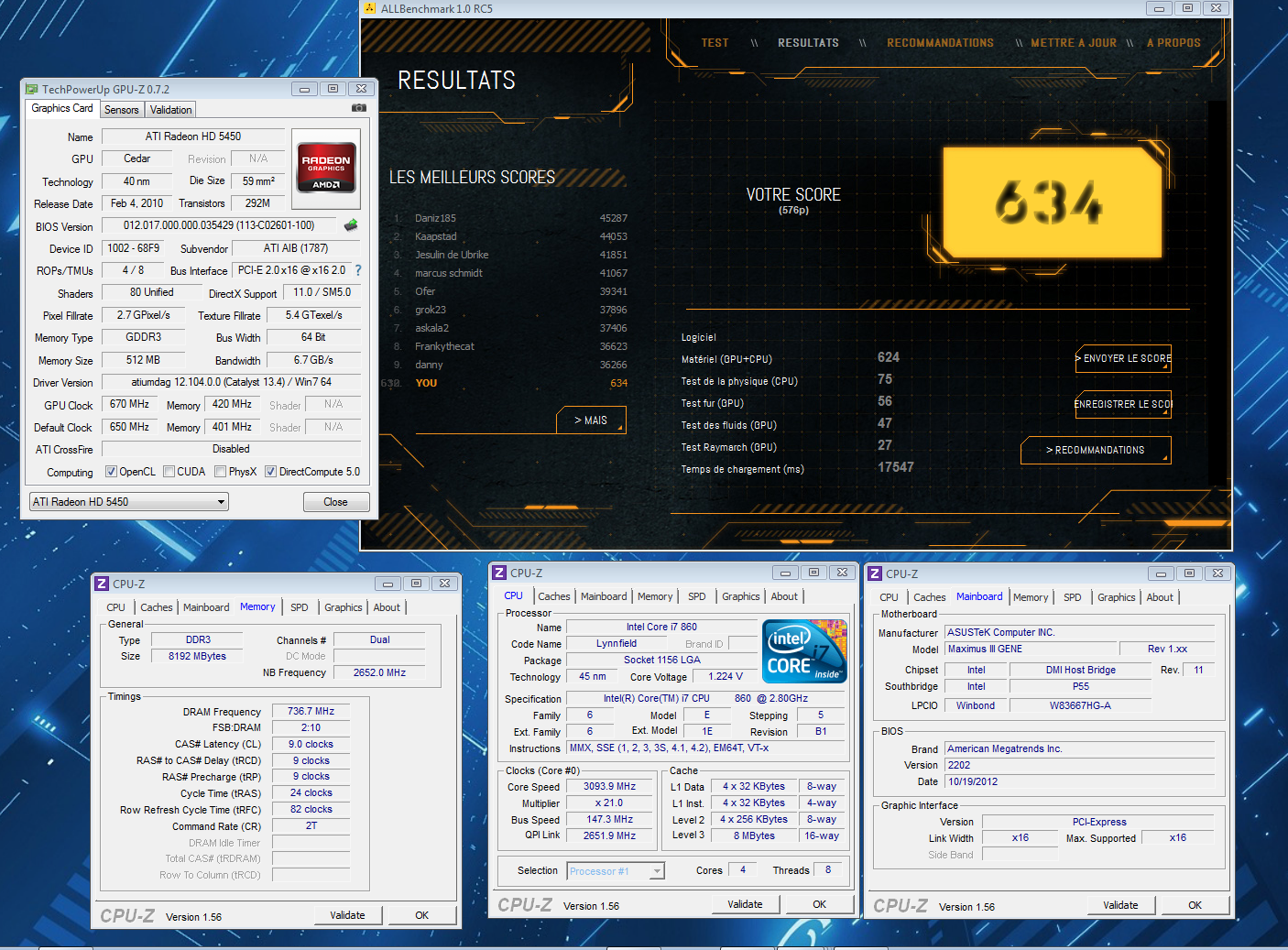Screen dimensions: 1288x950
Task: Open the ATI Radeon HD 5450 GPU dropdown
Action: (x=129, y=502)
